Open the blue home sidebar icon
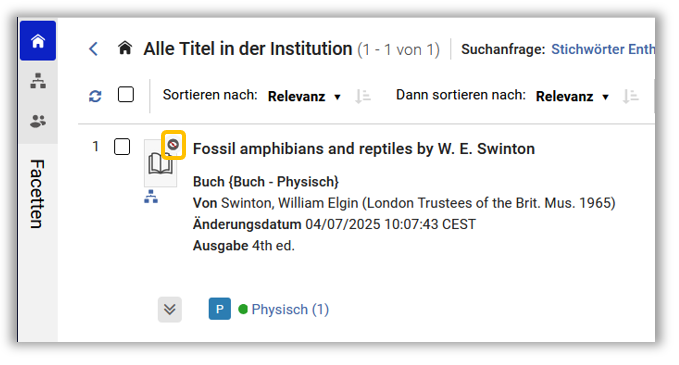 [38, 41]
